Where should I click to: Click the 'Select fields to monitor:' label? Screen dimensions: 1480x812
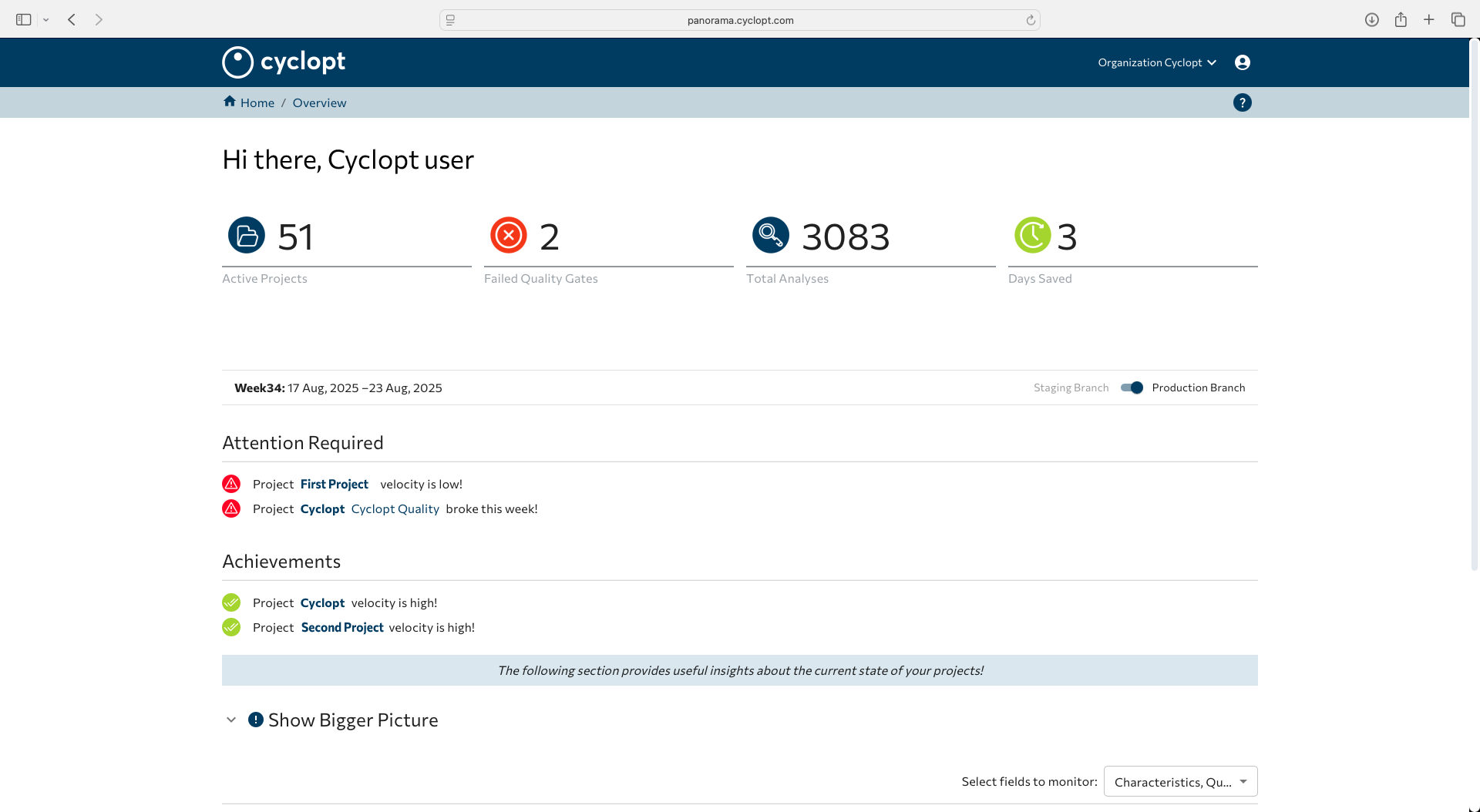point(1029,781)
